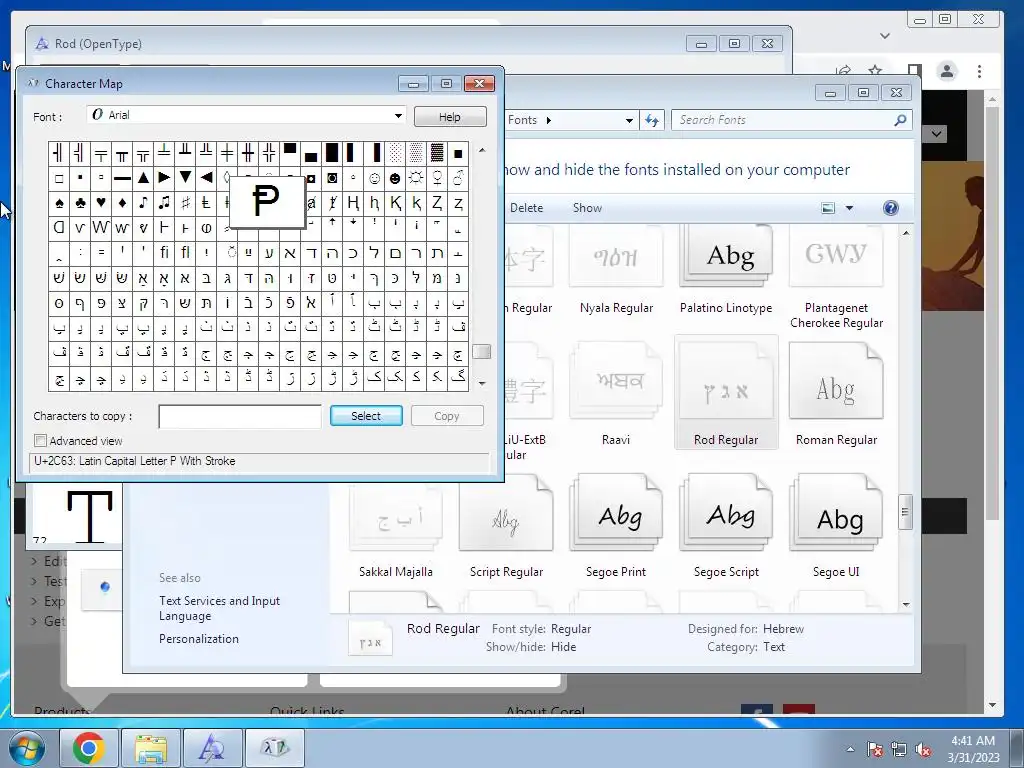
Task: Click the Select button in Character Map
Action: (366, 416)
